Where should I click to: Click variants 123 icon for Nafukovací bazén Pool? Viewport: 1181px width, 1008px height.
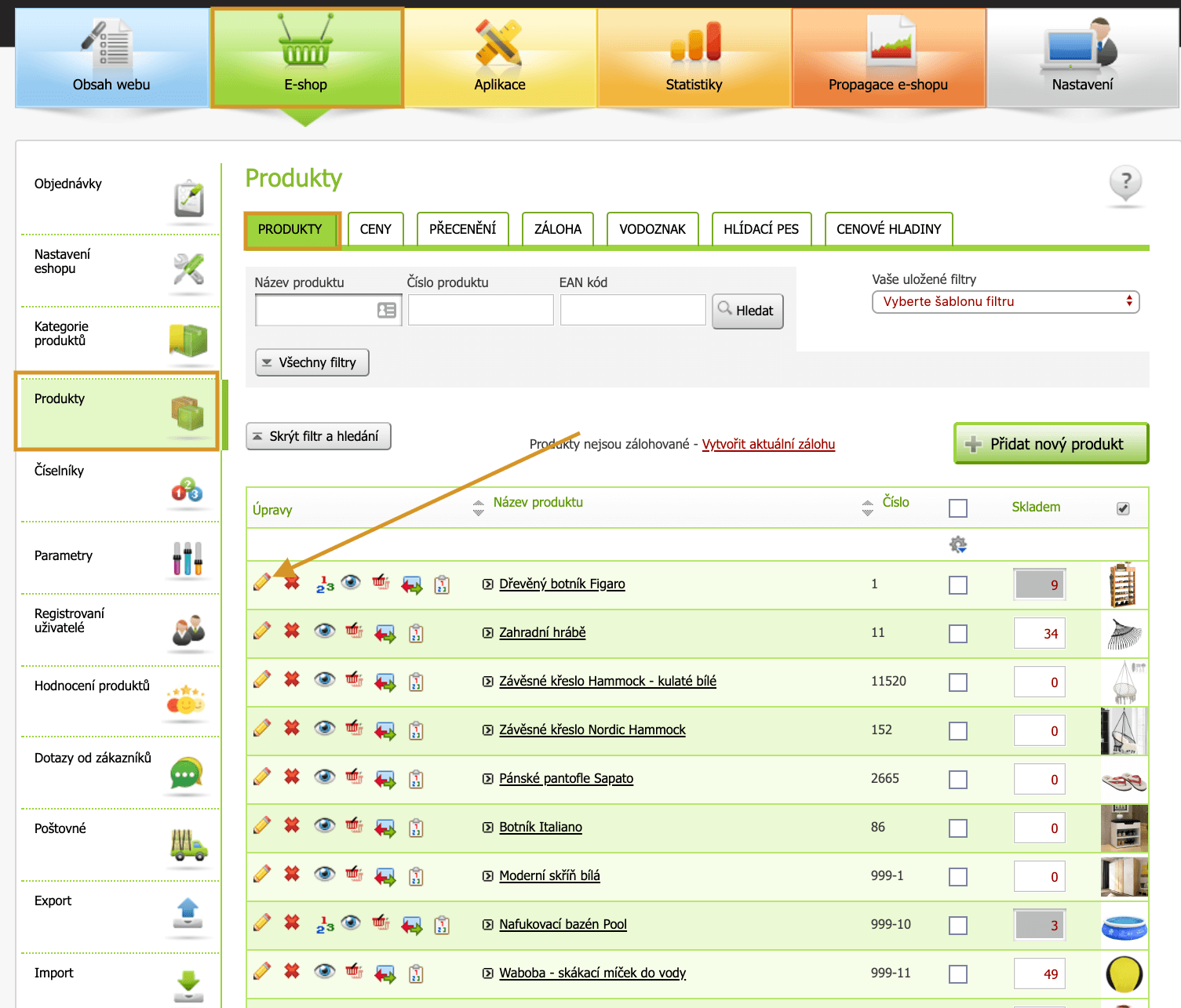tap(325, 925)
